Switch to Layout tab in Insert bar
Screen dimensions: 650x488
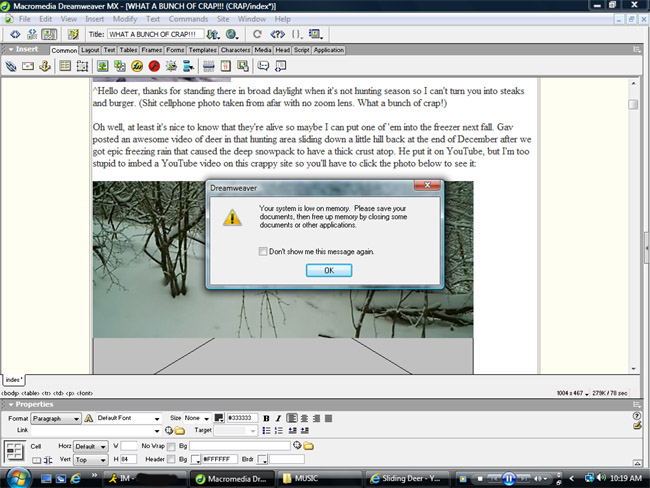tap(90, 50)
